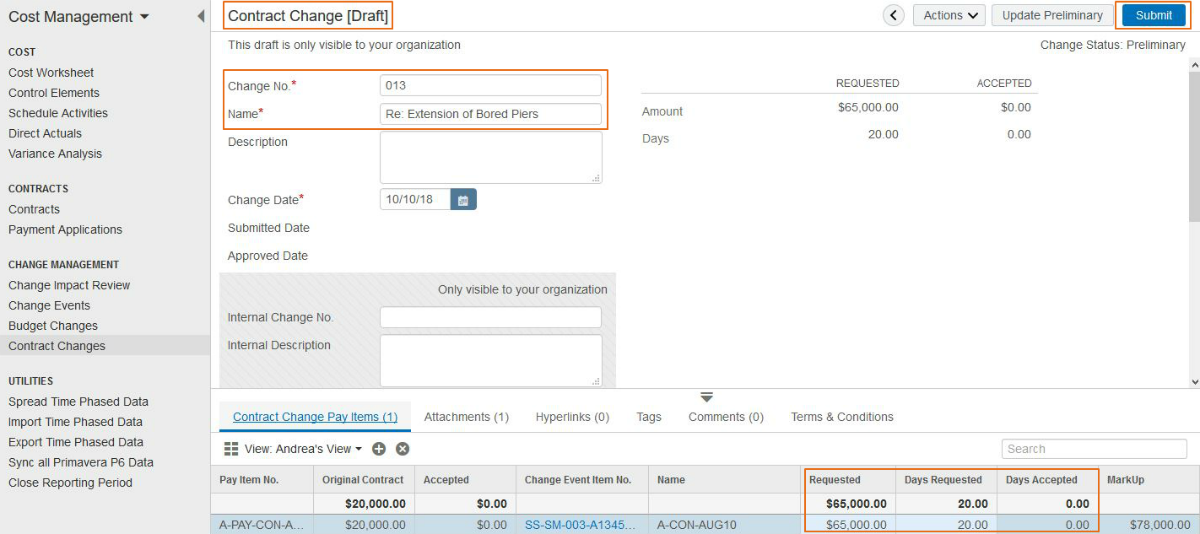Open Schedule Activities
This screenshot has height=534, width=1200.
[58, 113]
